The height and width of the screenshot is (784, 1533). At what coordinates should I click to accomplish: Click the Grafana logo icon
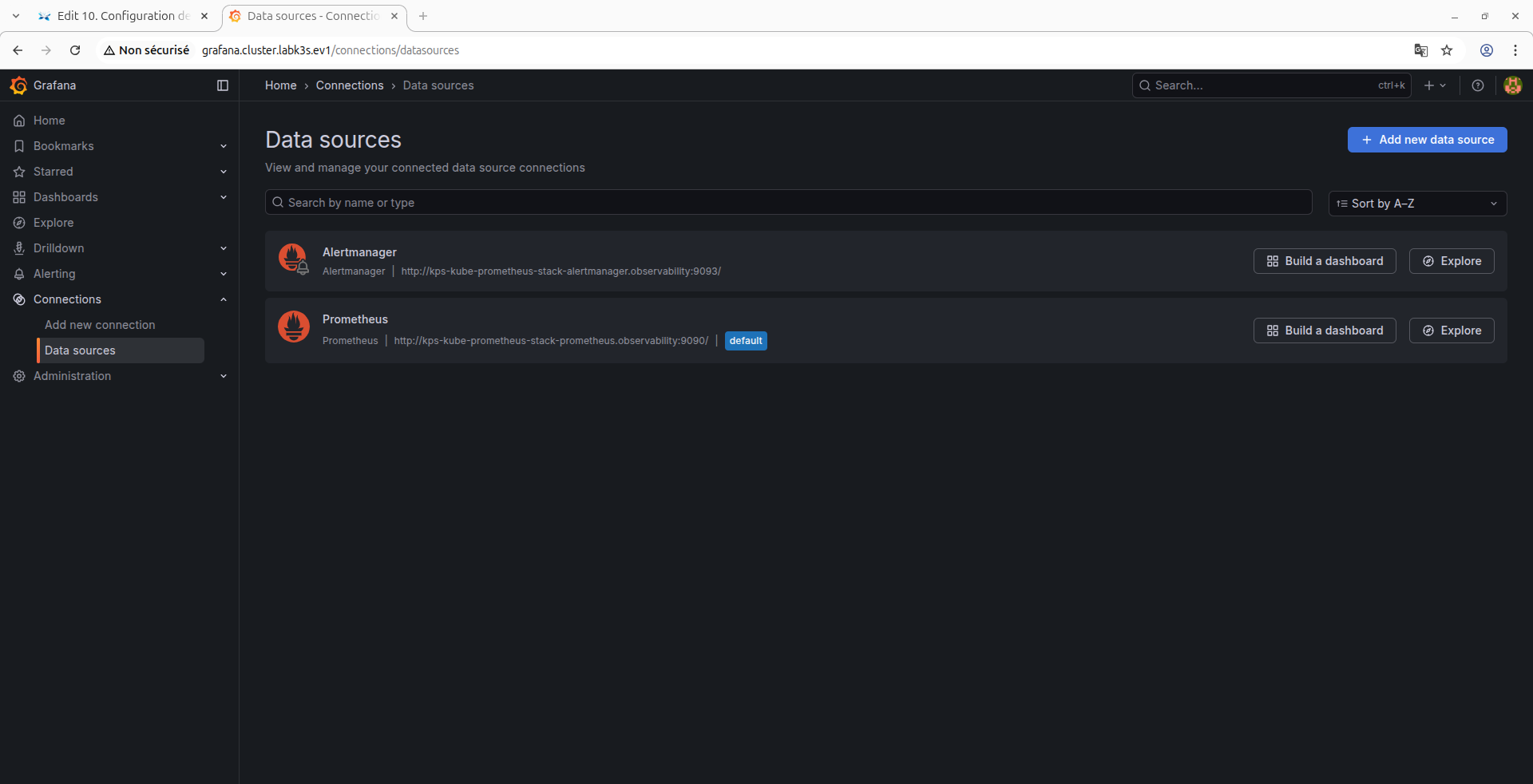[x=18, y=85]
